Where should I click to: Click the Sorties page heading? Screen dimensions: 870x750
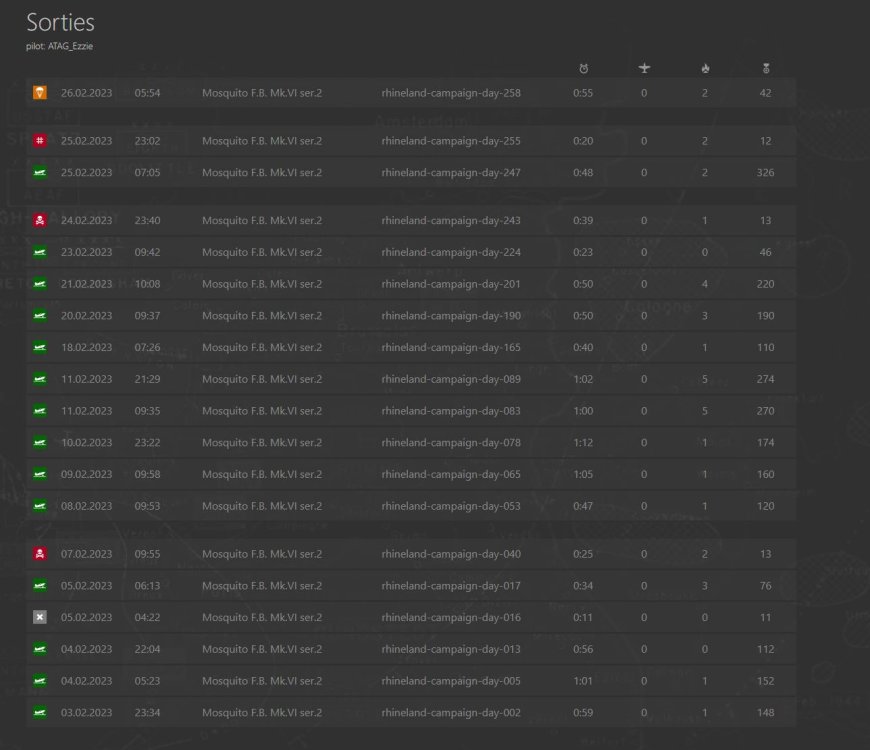[60, 22]
